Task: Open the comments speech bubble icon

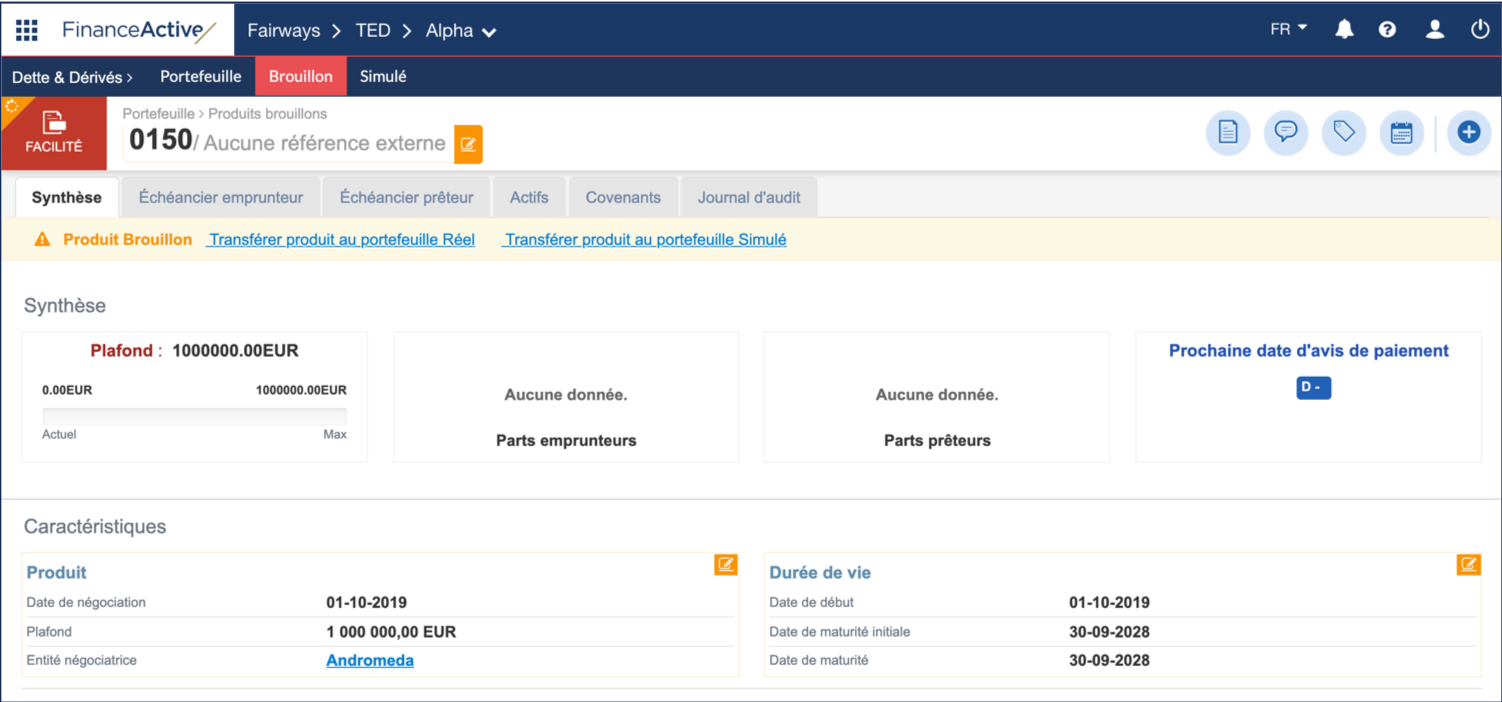Action: click(1286, 133)
